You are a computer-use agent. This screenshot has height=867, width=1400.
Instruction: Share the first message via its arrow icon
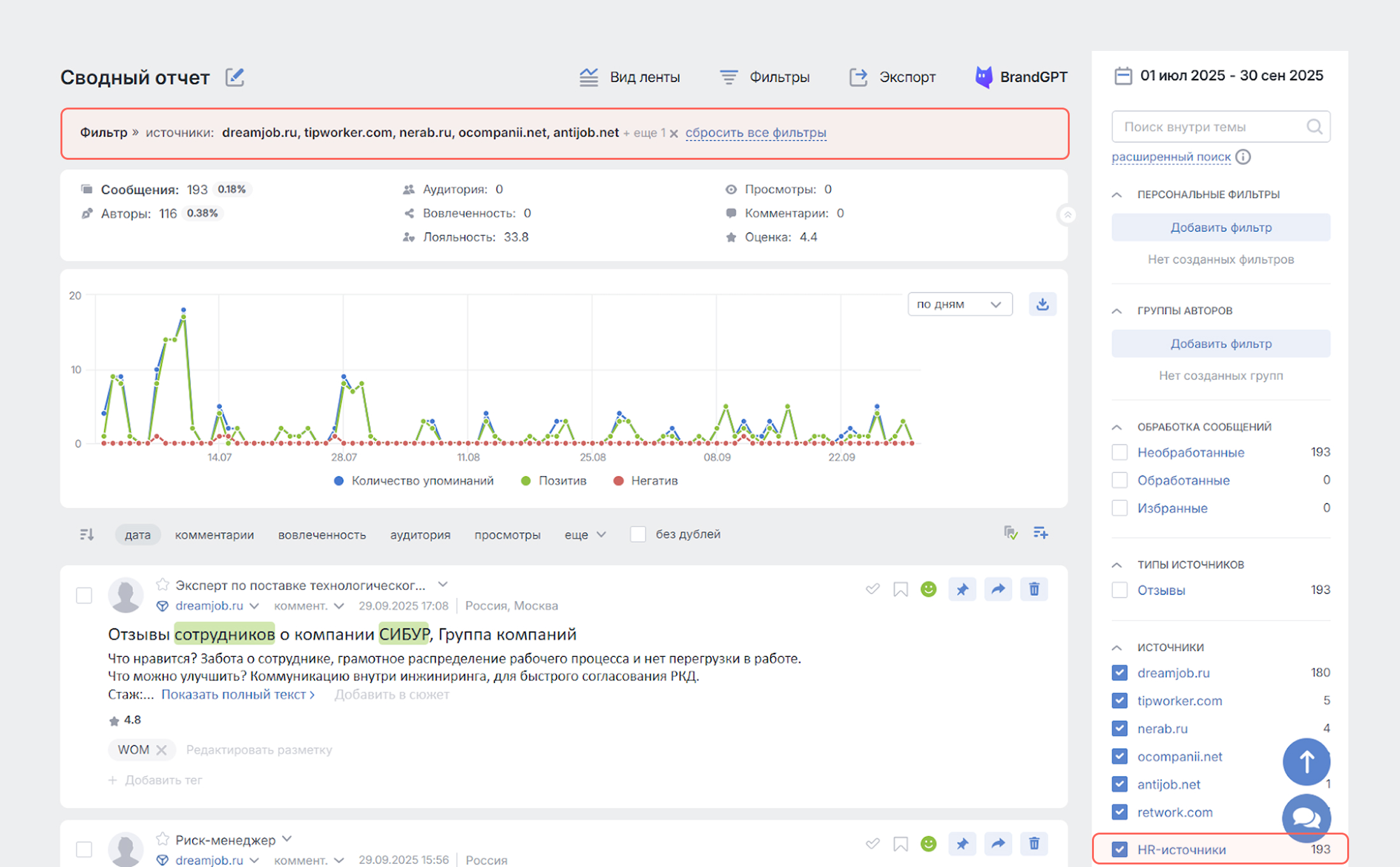(x=997, y=589)
